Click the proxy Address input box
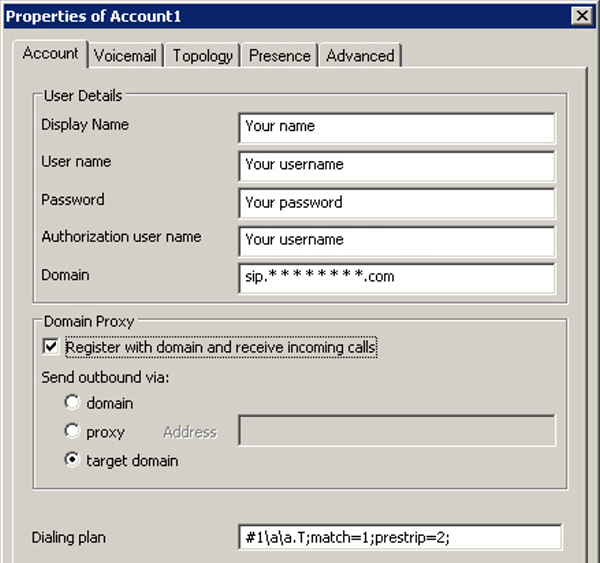 point(396,431)
